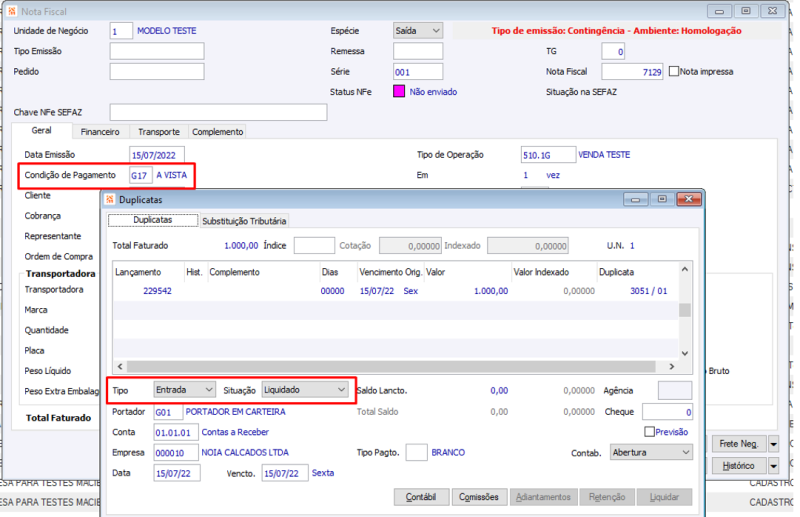The height and width of the screenshot is (517, 800).
Task: Click the Histórico button
Action: (x=739, y=465)
